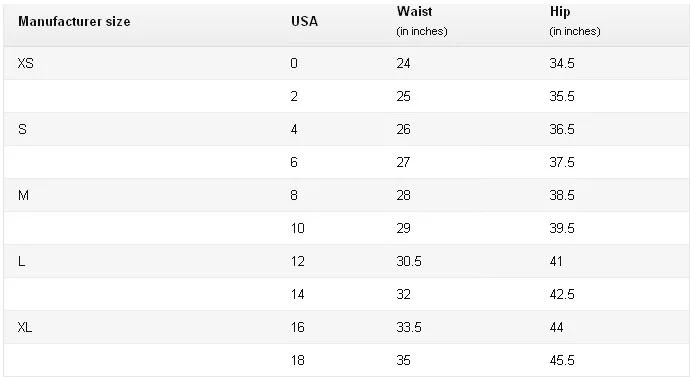
Task: Click the hip value 38.5
Action: coord(562,195)
